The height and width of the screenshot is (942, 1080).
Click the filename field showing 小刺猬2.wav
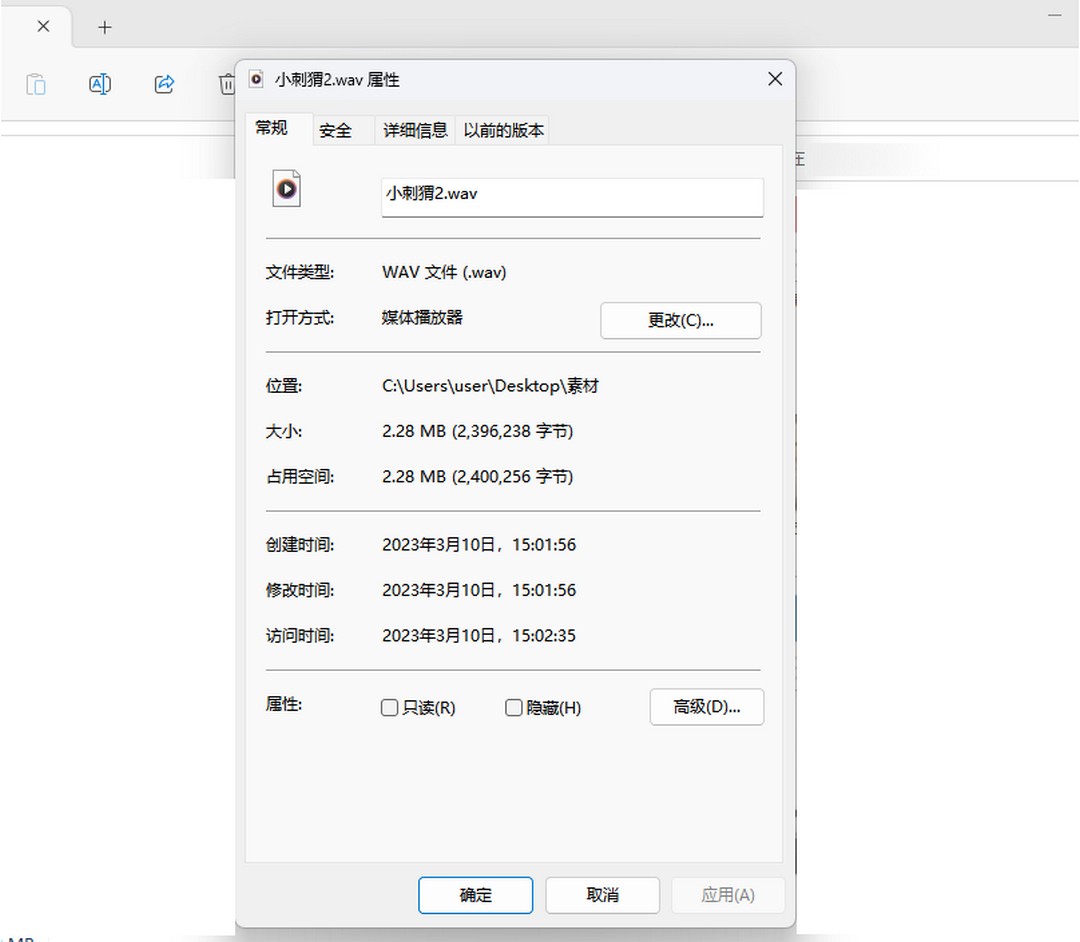point(572,197)
